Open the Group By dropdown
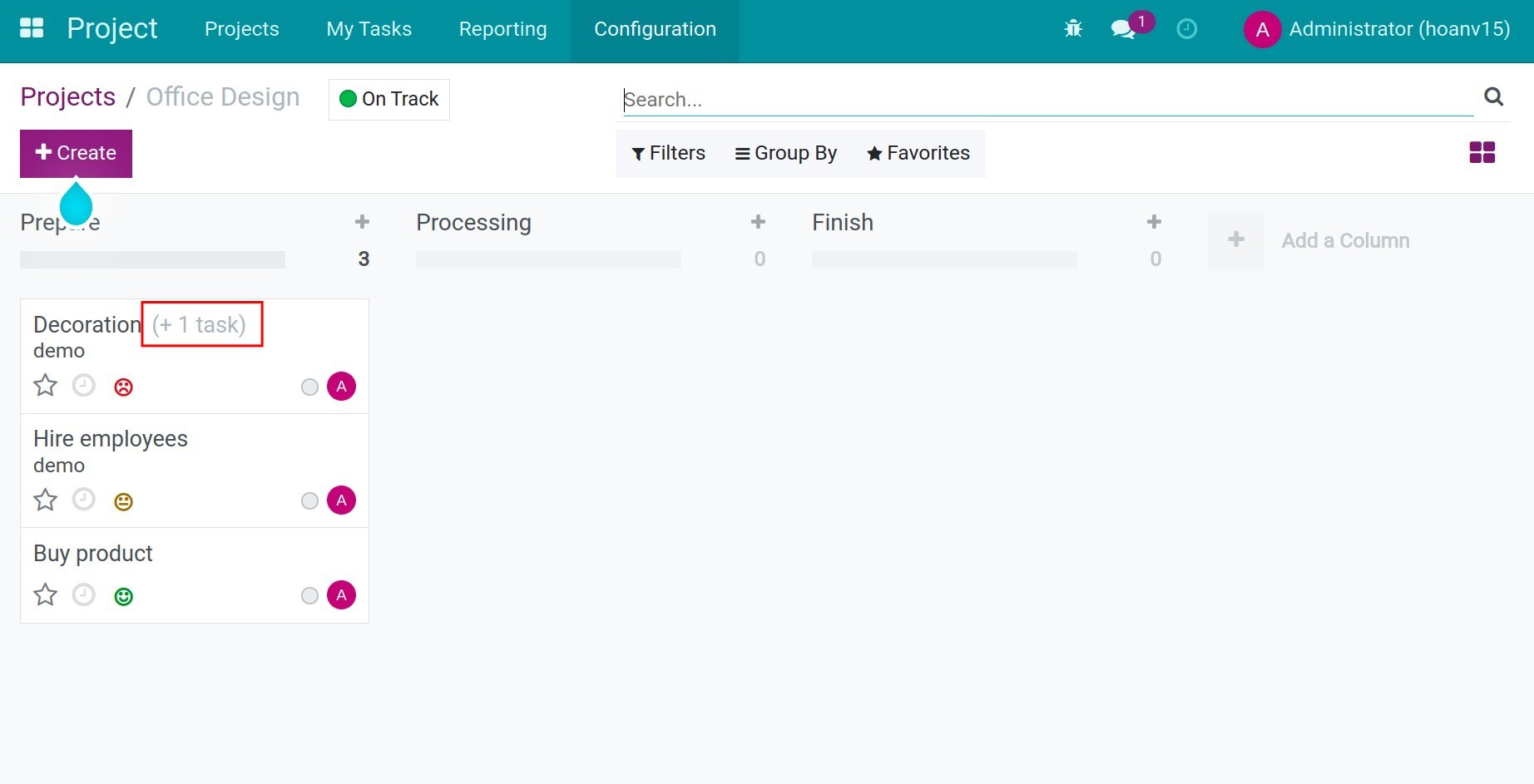 click(x=785, y=153)
